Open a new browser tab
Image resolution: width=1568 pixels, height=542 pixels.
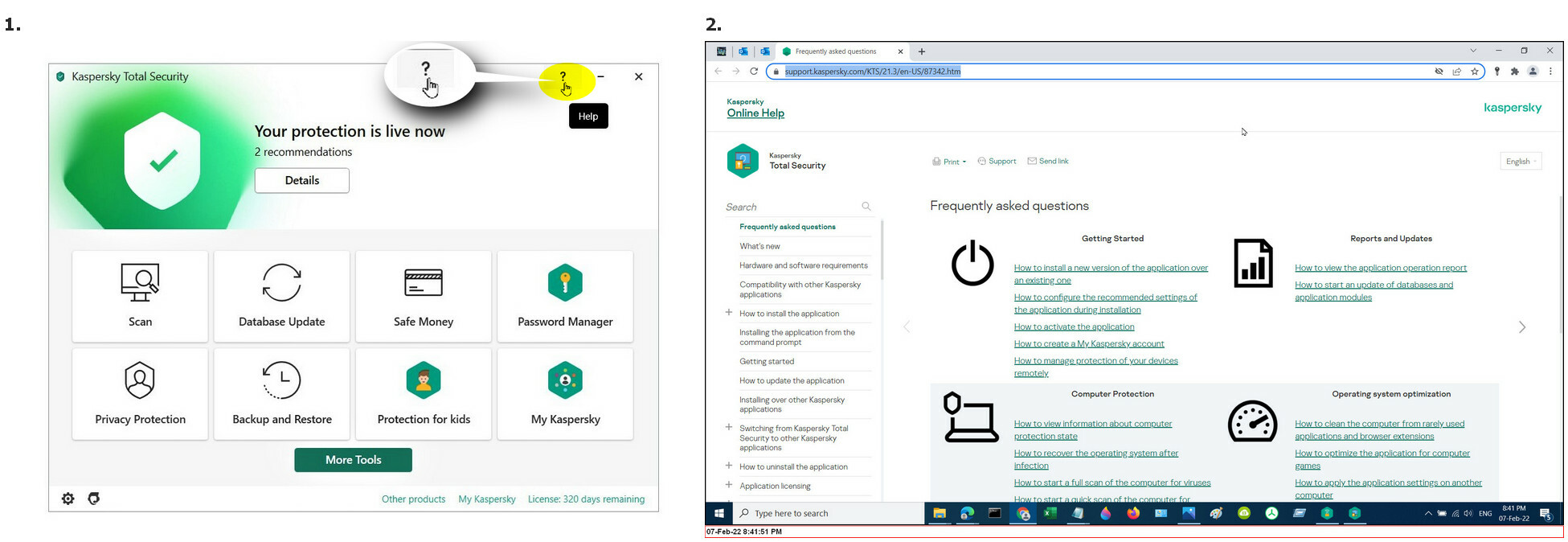coord(922,51)
